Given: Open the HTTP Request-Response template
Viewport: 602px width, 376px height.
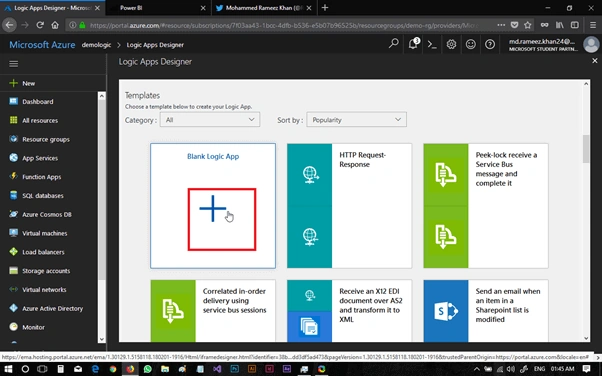Looking at the screenshot, I should click(349, 205).
